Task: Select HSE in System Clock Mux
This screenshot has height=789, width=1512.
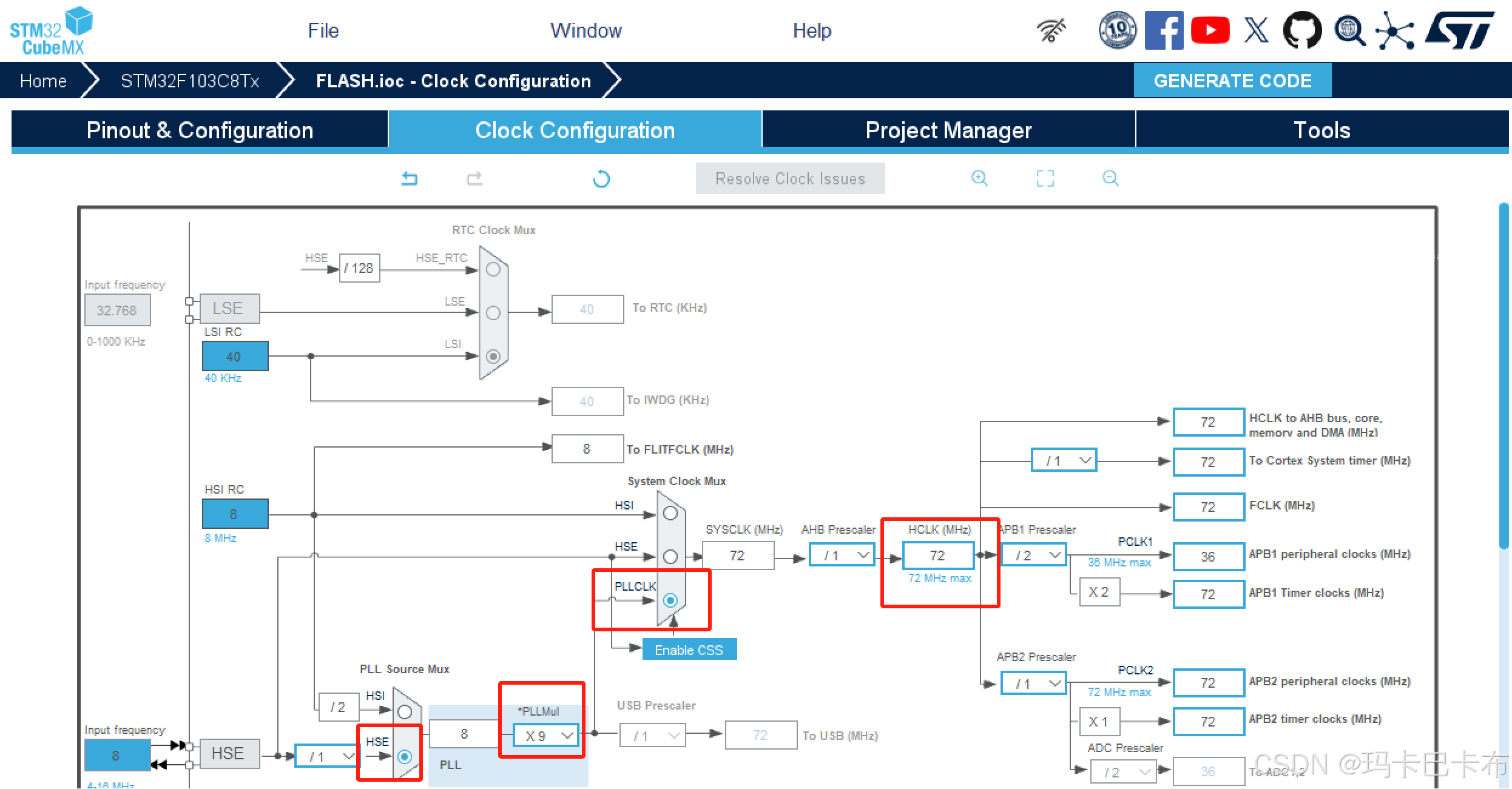Action: (670, 556)
